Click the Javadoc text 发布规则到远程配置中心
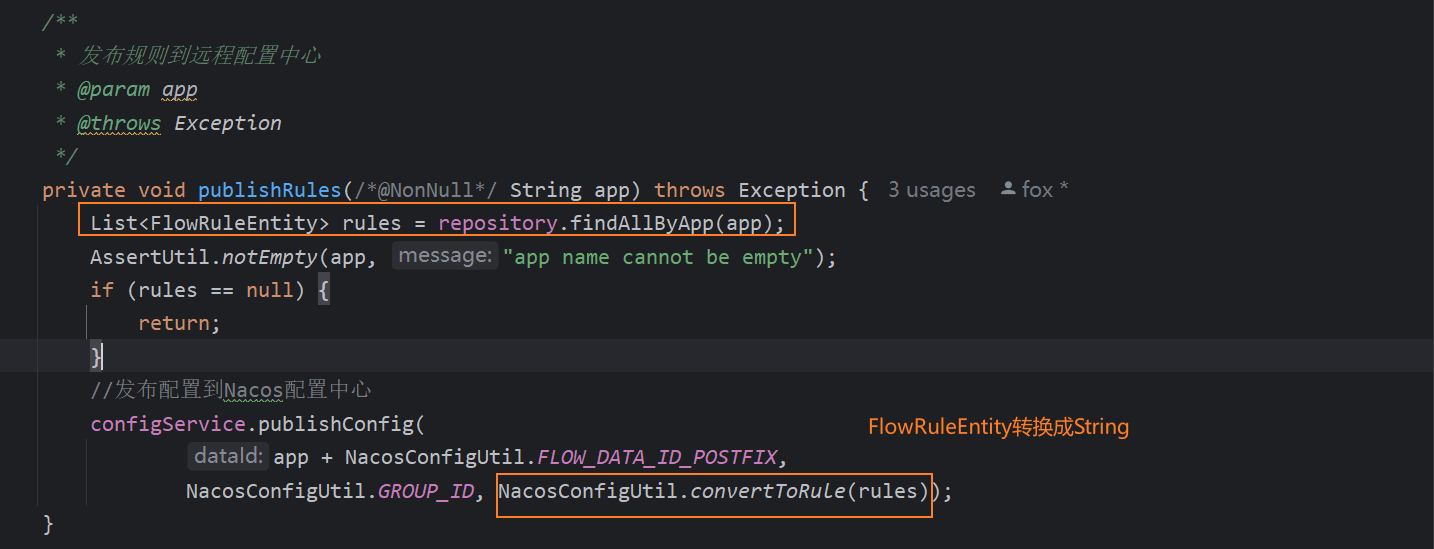This screenshot has height=549, width=1434. (x=200, y=56)
